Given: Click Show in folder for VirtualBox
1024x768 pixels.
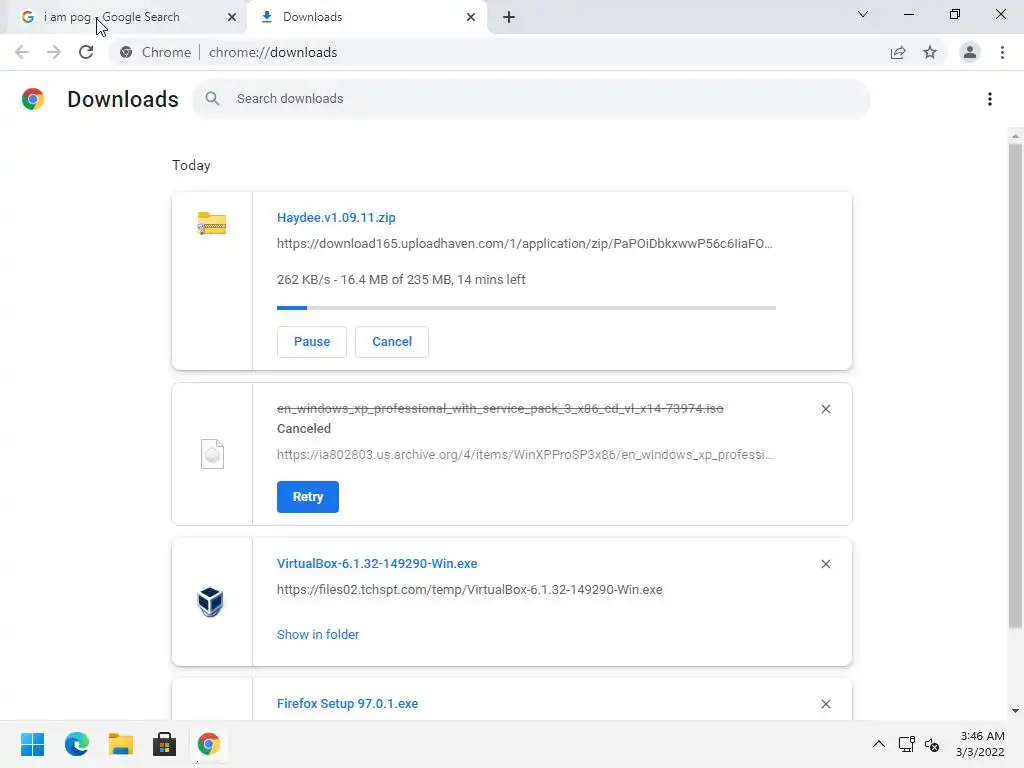Looking at the screenshot, I should pos(318,634).
